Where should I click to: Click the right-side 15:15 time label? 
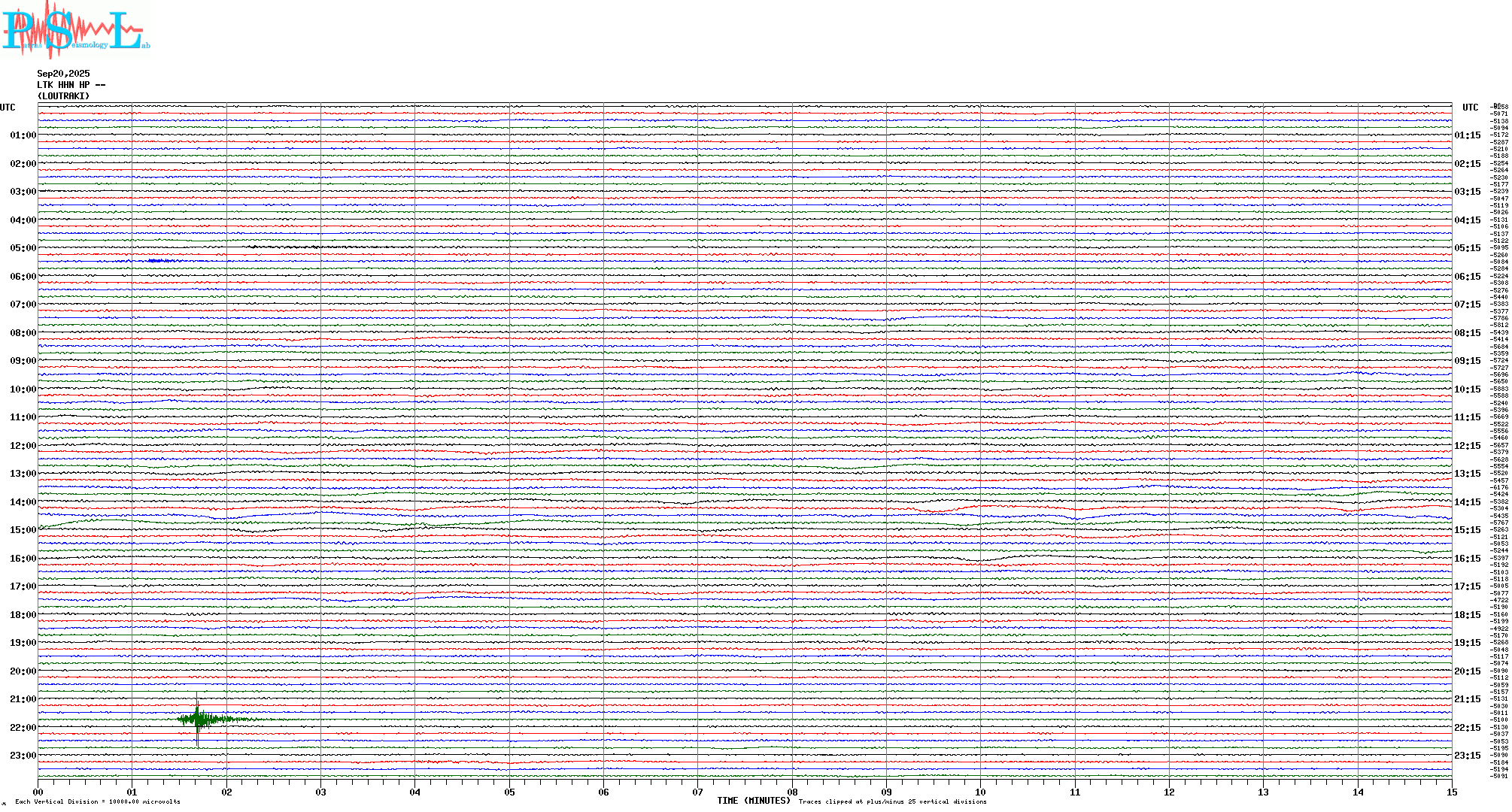1468,530
